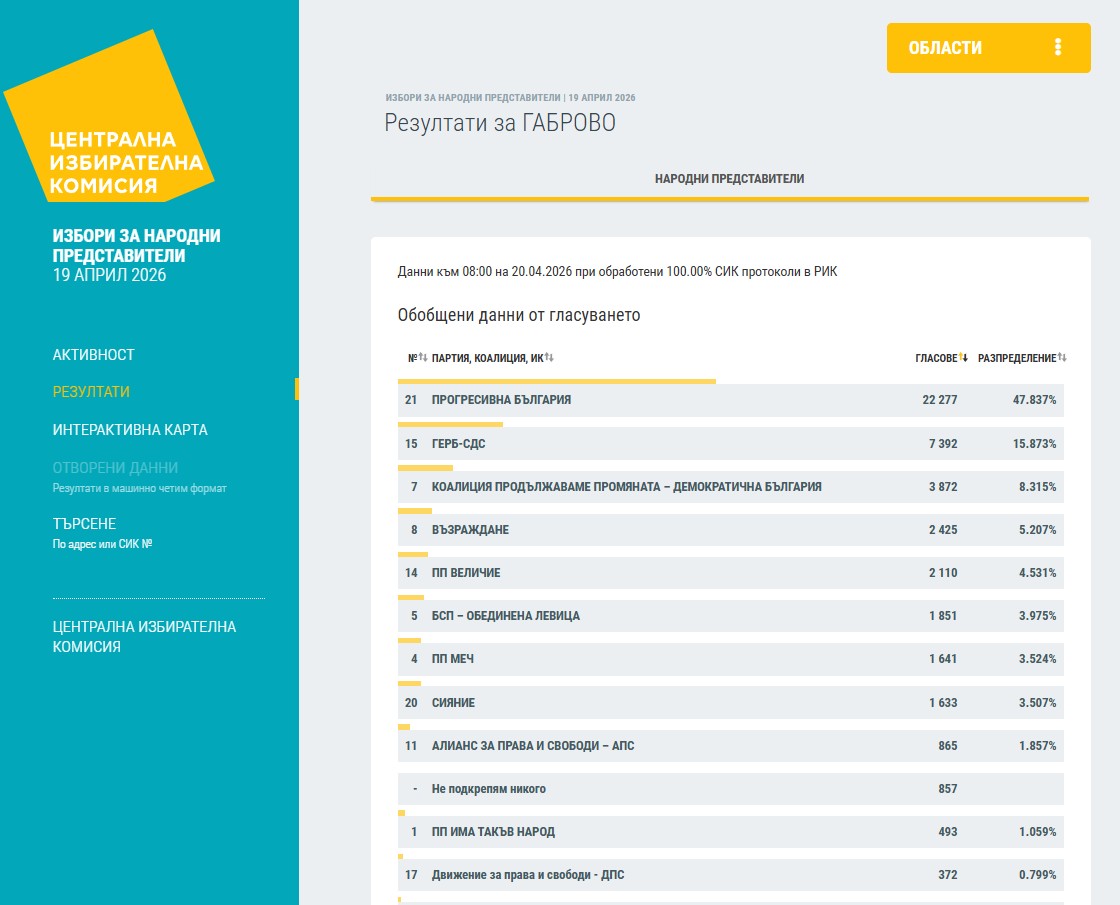Click the yellow bar above ПРОГРЕСИВНА БЪЛГАРИЯ
The height and width of the screenshot is (905, 1120).
(556, 381)
